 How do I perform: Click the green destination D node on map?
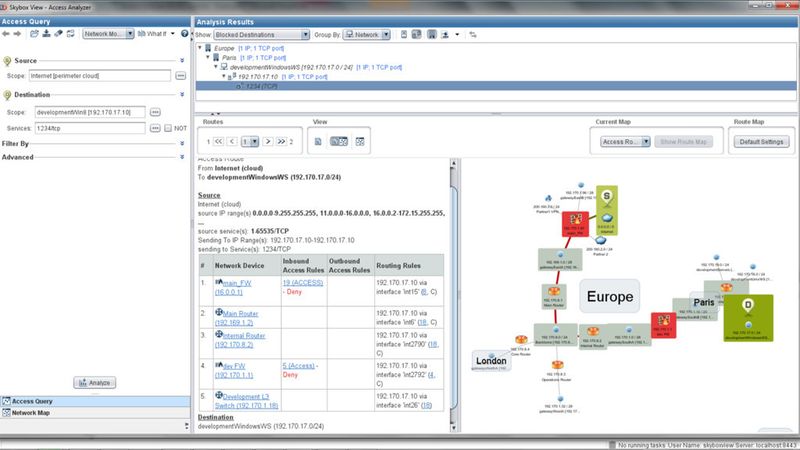[x=748, y=318]
